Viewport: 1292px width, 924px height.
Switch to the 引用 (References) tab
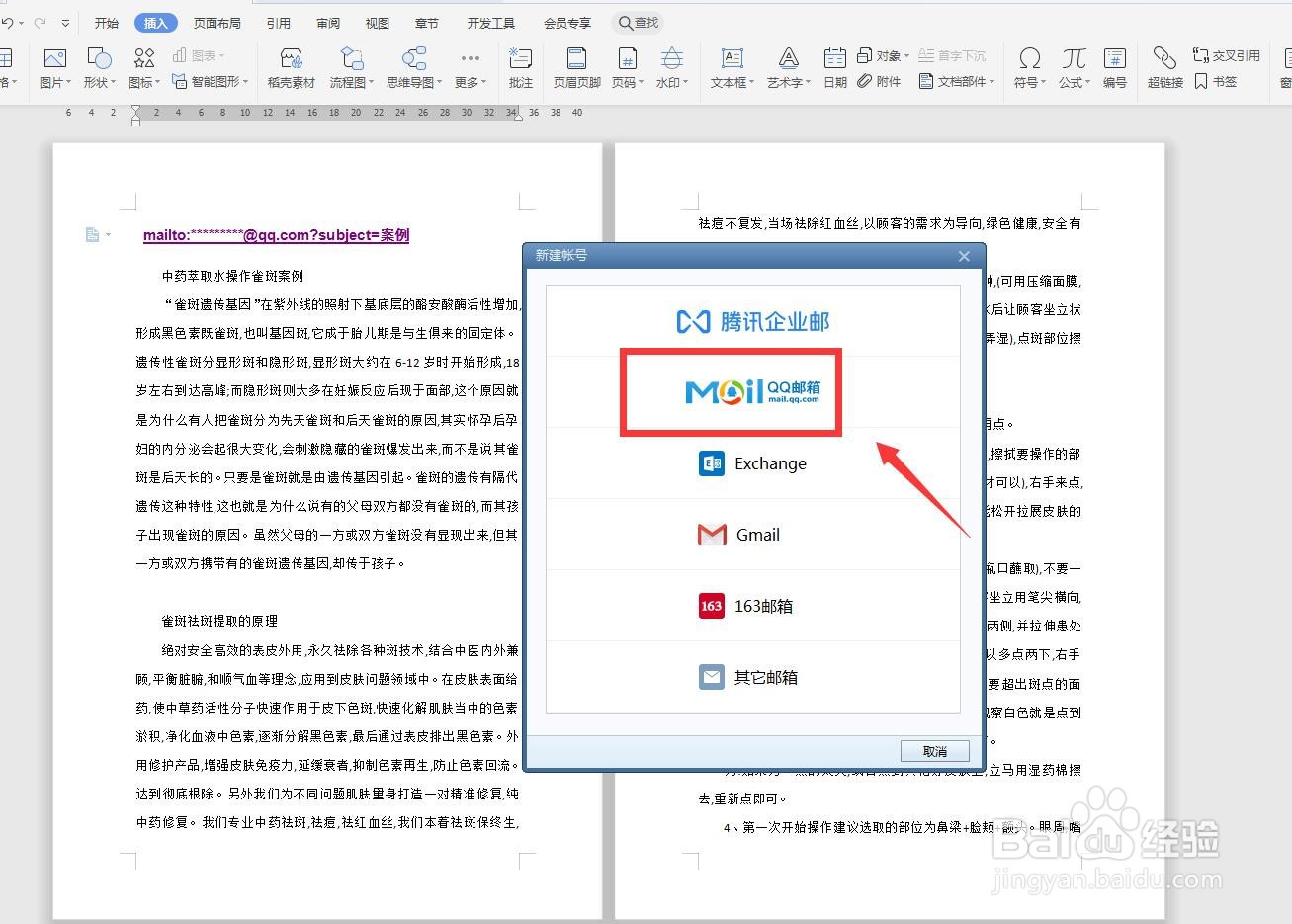279,23
